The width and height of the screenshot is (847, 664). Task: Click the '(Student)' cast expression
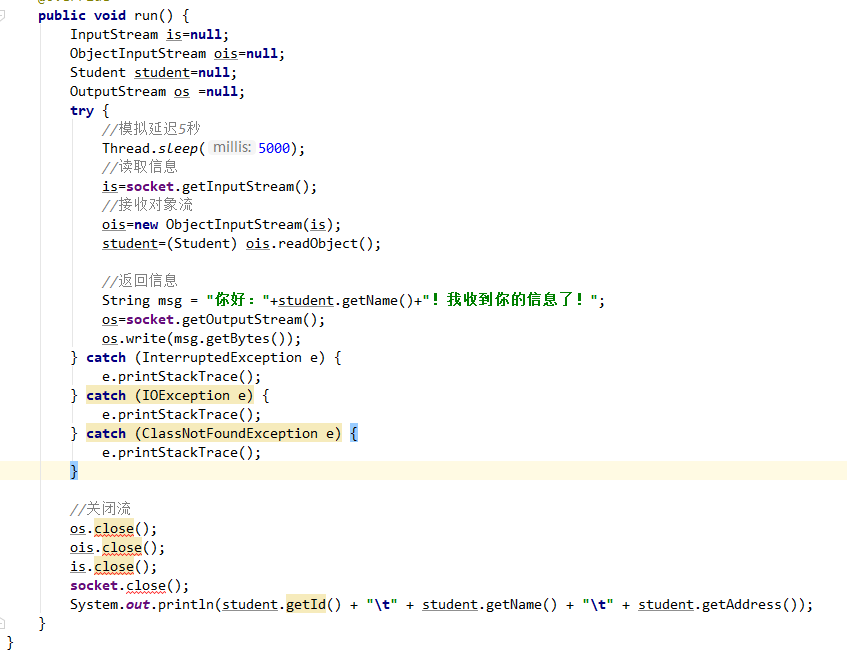click(x=201, y=244)
